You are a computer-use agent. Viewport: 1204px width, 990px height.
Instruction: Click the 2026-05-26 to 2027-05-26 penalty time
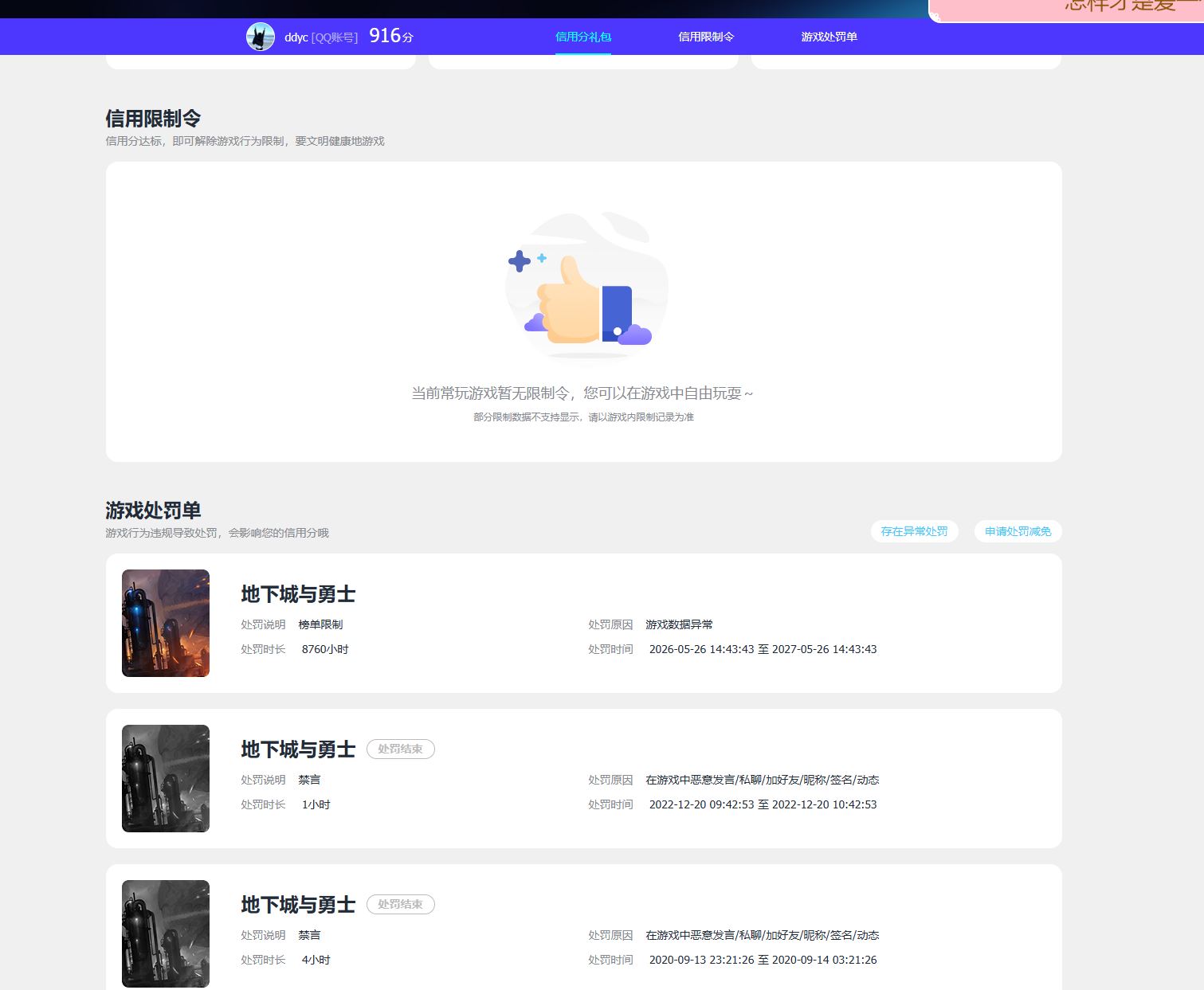click(763, 649)
